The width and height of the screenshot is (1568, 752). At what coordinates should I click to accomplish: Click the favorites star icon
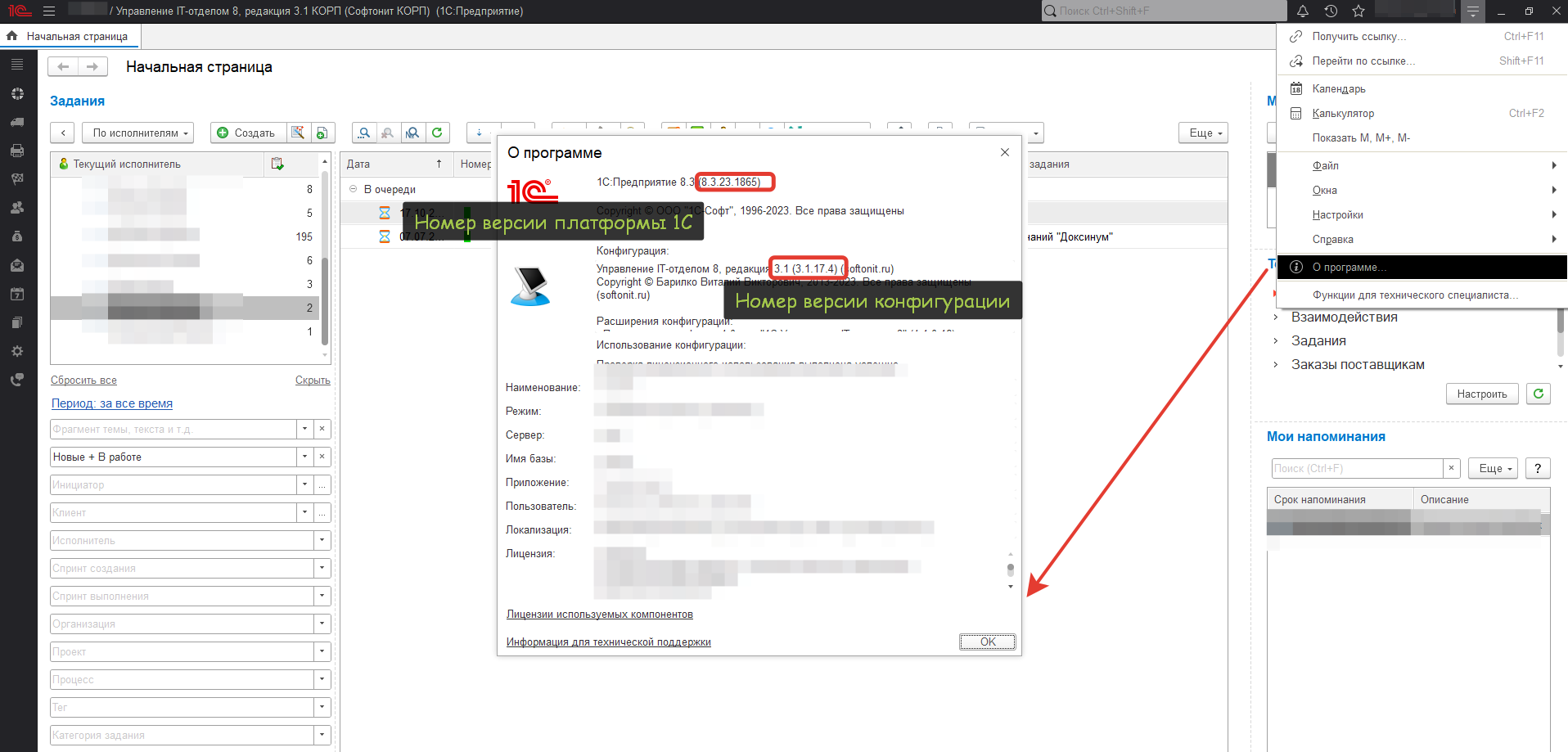(x=1358, y=11)
